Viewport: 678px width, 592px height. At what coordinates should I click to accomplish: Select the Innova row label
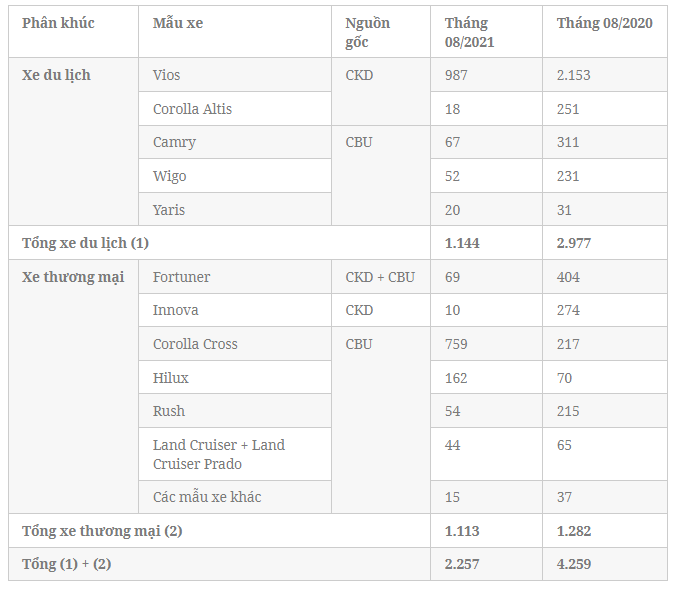pyautogui.click(x=175, y=310)
